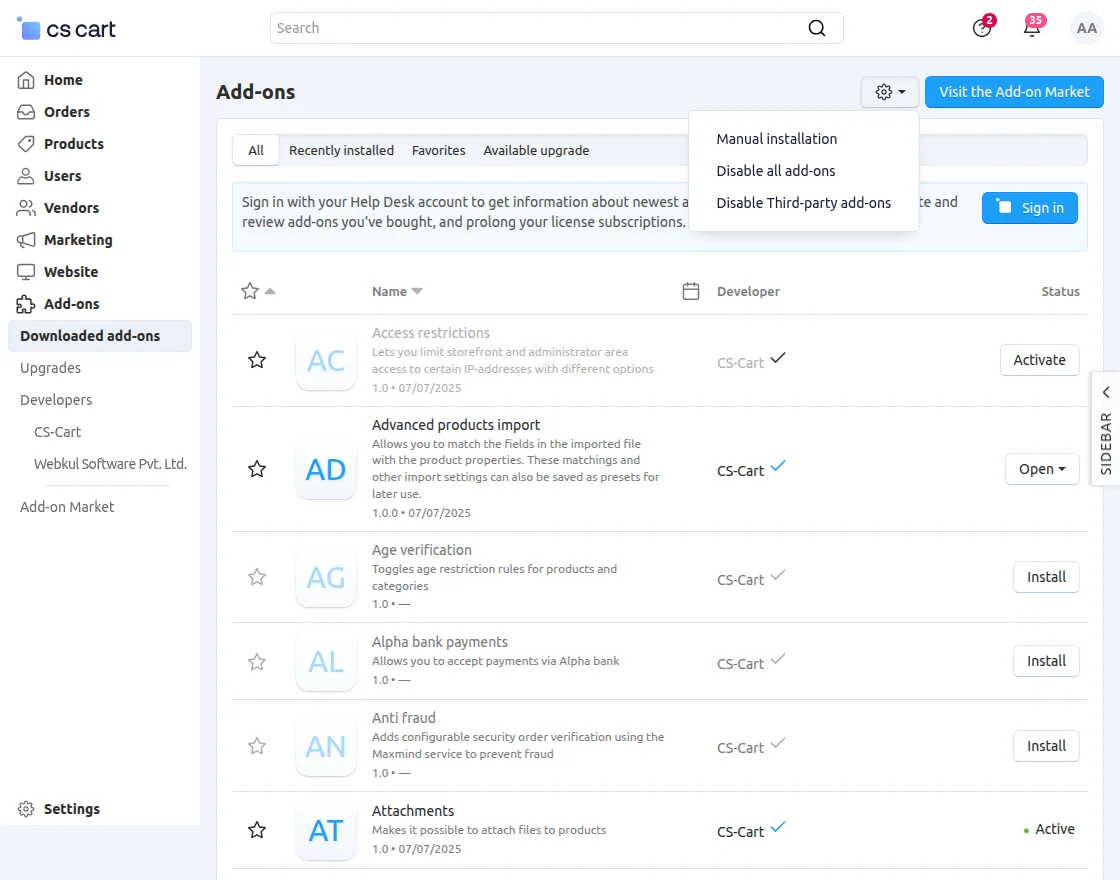Open the AA user avatar menu

(1086, 28)
